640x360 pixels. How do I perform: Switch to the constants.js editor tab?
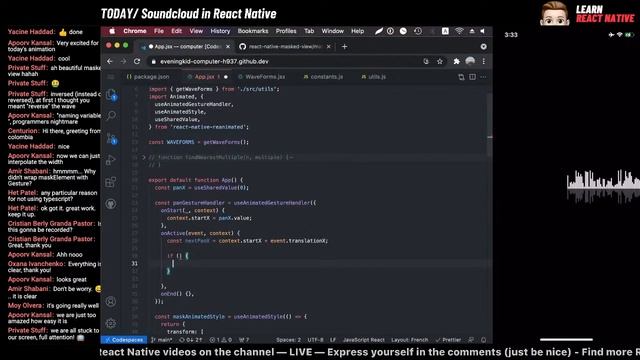tap(323, 77)
